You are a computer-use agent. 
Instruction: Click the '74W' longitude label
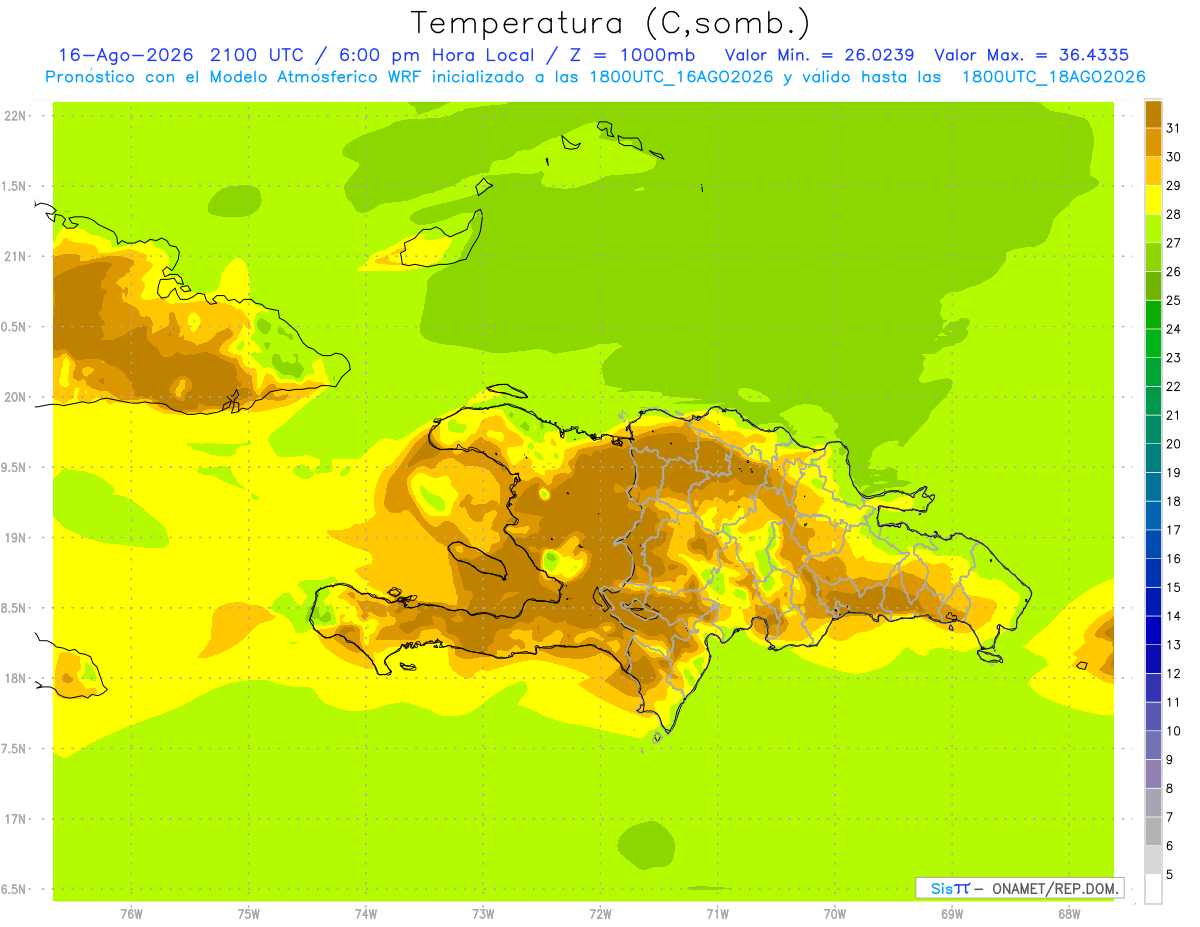tap(366, 913)
